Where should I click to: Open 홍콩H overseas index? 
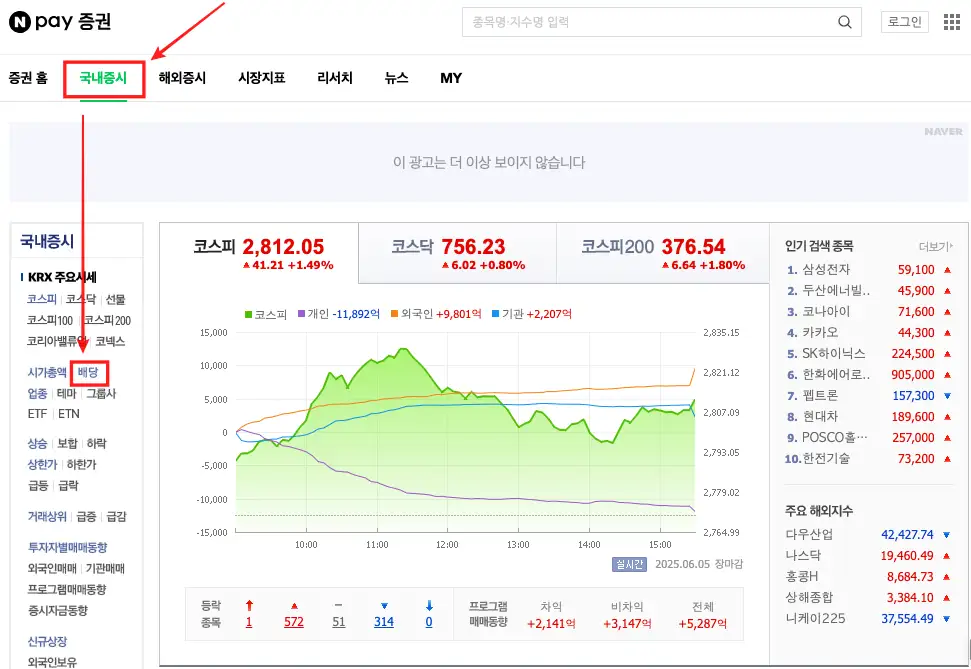(x=801, y=577)
